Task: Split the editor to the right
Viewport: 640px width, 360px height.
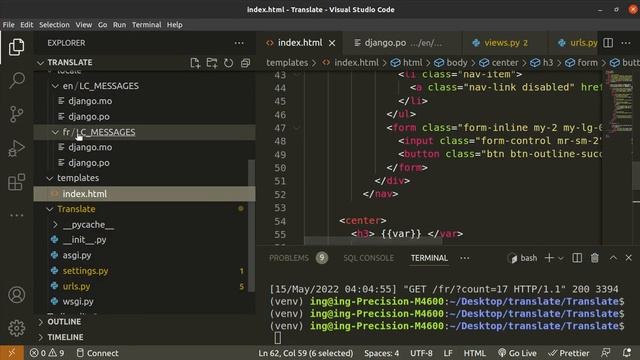Action: [x=608, y=43]
